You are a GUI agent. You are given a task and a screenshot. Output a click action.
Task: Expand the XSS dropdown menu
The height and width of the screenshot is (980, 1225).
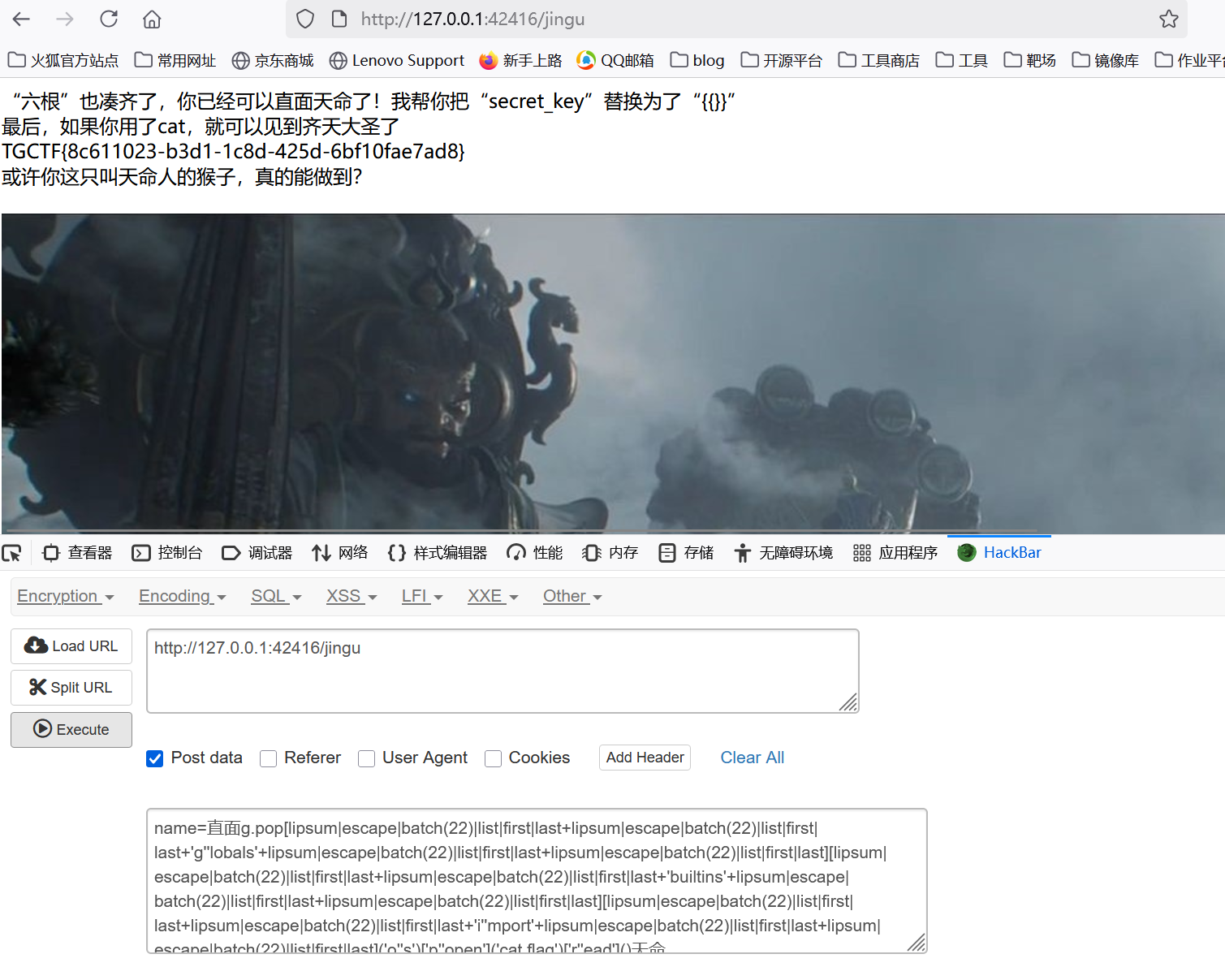click(352, 596)
